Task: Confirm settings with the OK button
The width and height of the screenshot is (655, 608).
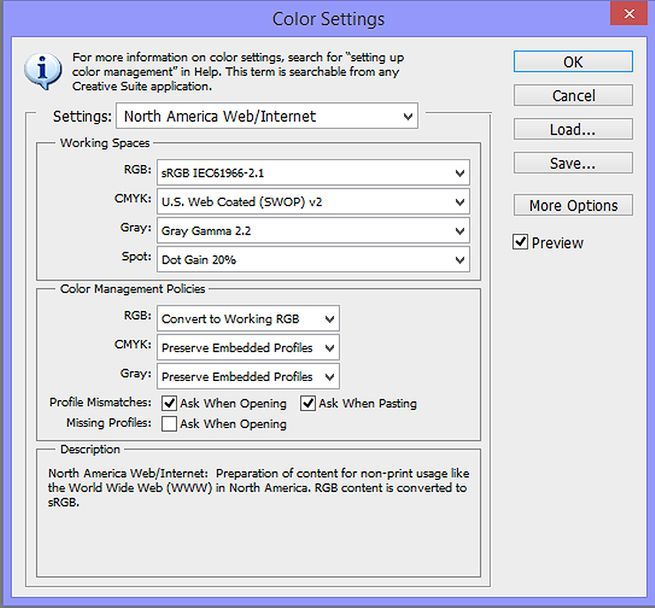Action: [573, 62]
